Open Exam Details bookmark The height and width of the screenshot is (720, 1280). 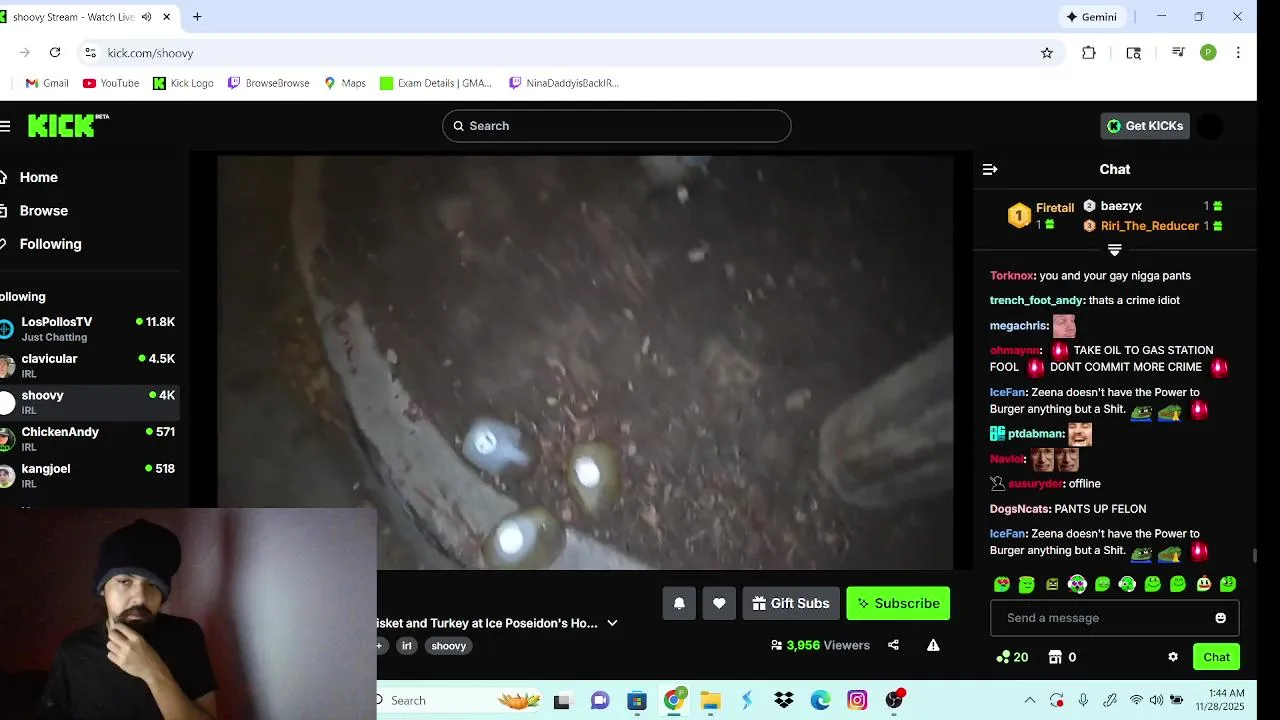coord(435,83)
